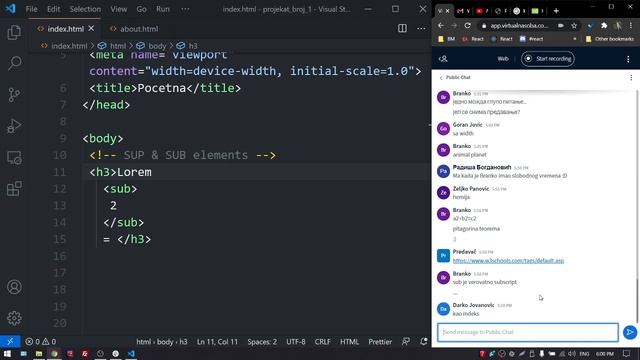The height and width of the screenshot is (360, 640).
Task: Open editor More Actions ellipsis
Action: [x=421, y=29]
